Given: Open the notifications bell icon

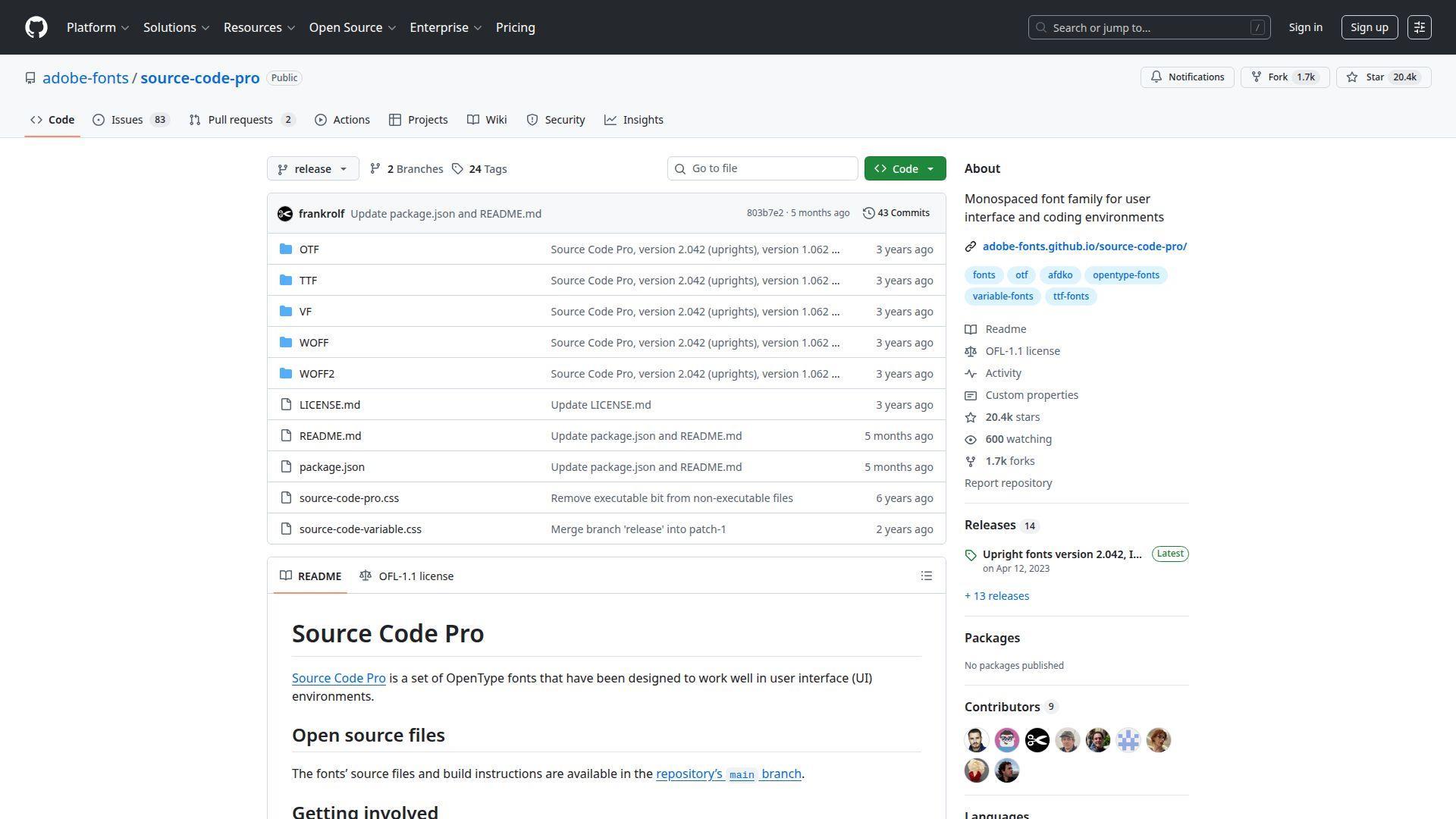Looking at the screenshot, I should point(1156,77).
